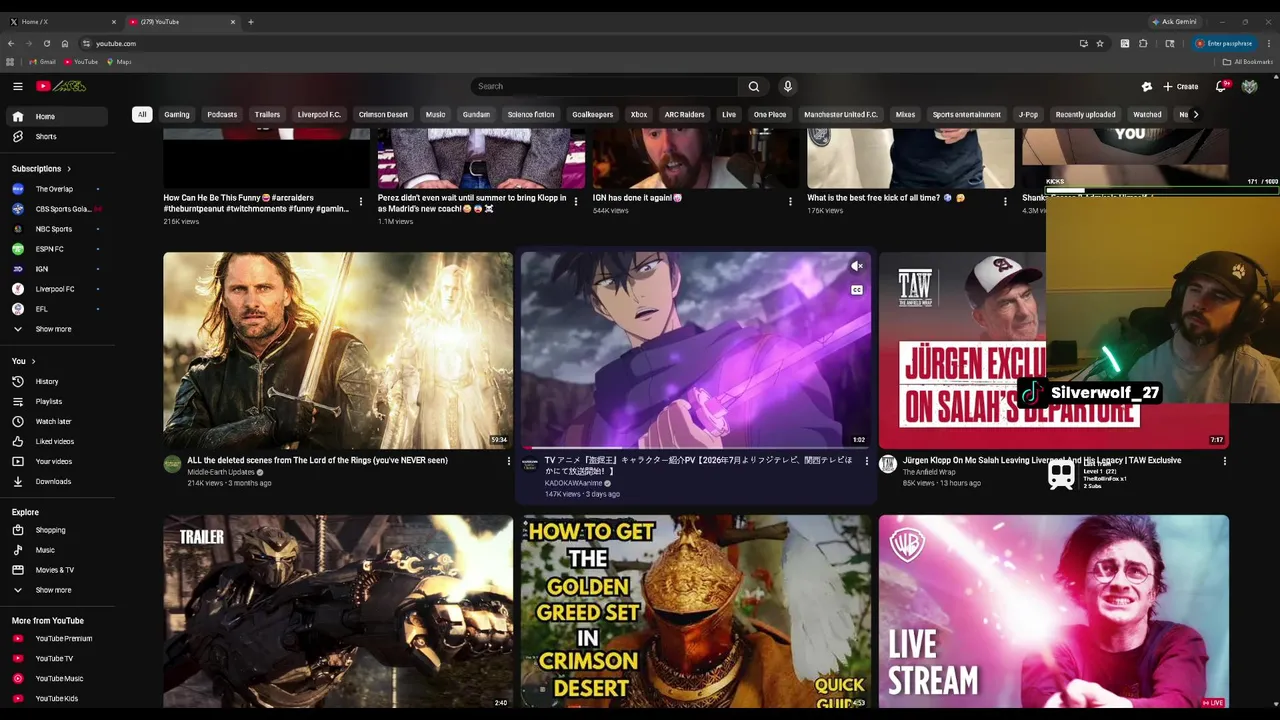Open Shorts in the sidebar
Screen dimensions: 1280x720
pos(56,136)
